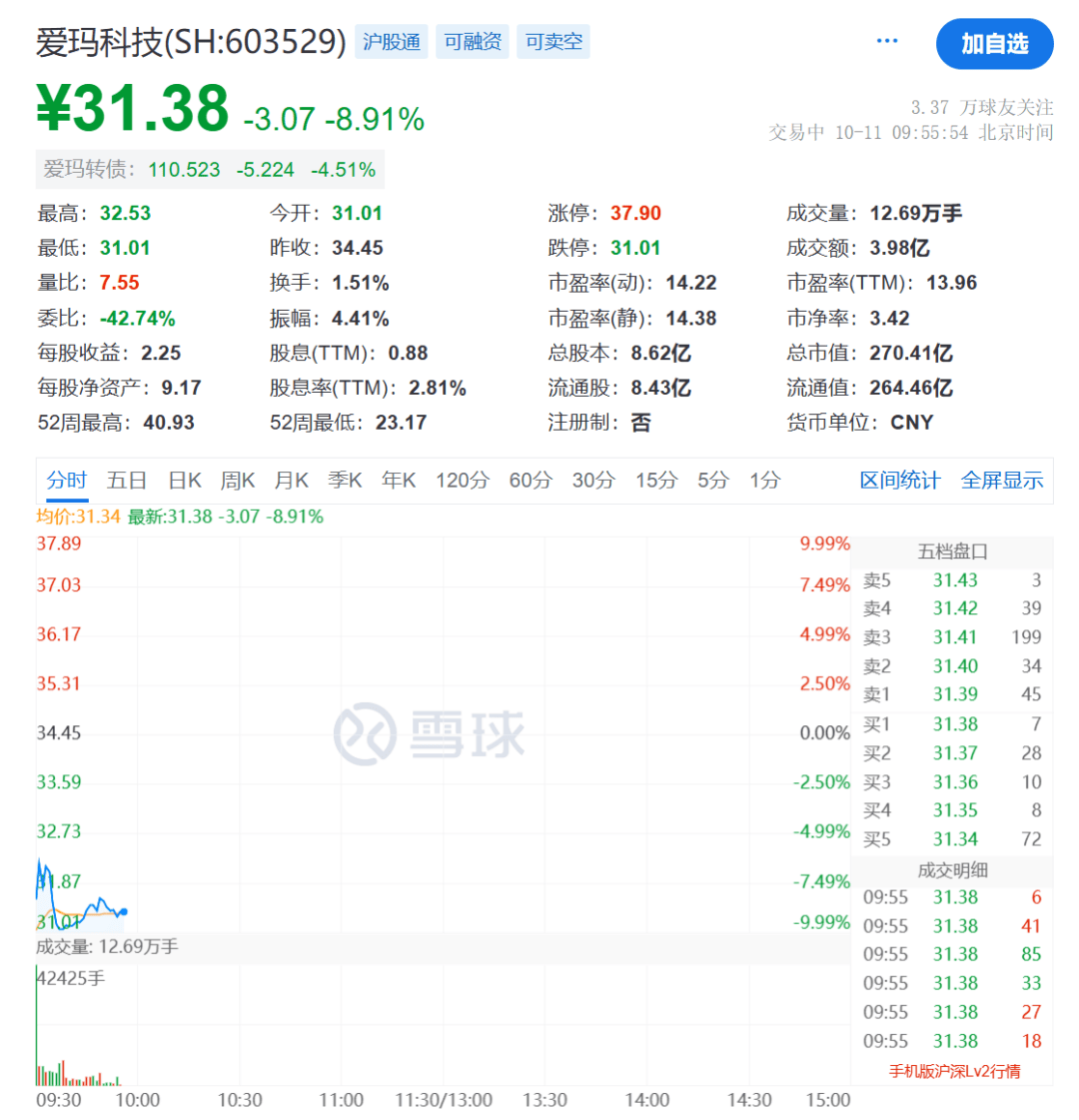Click the 市盈率(TTM) value 13.96

pyautogui.click(x=951, y=282)
